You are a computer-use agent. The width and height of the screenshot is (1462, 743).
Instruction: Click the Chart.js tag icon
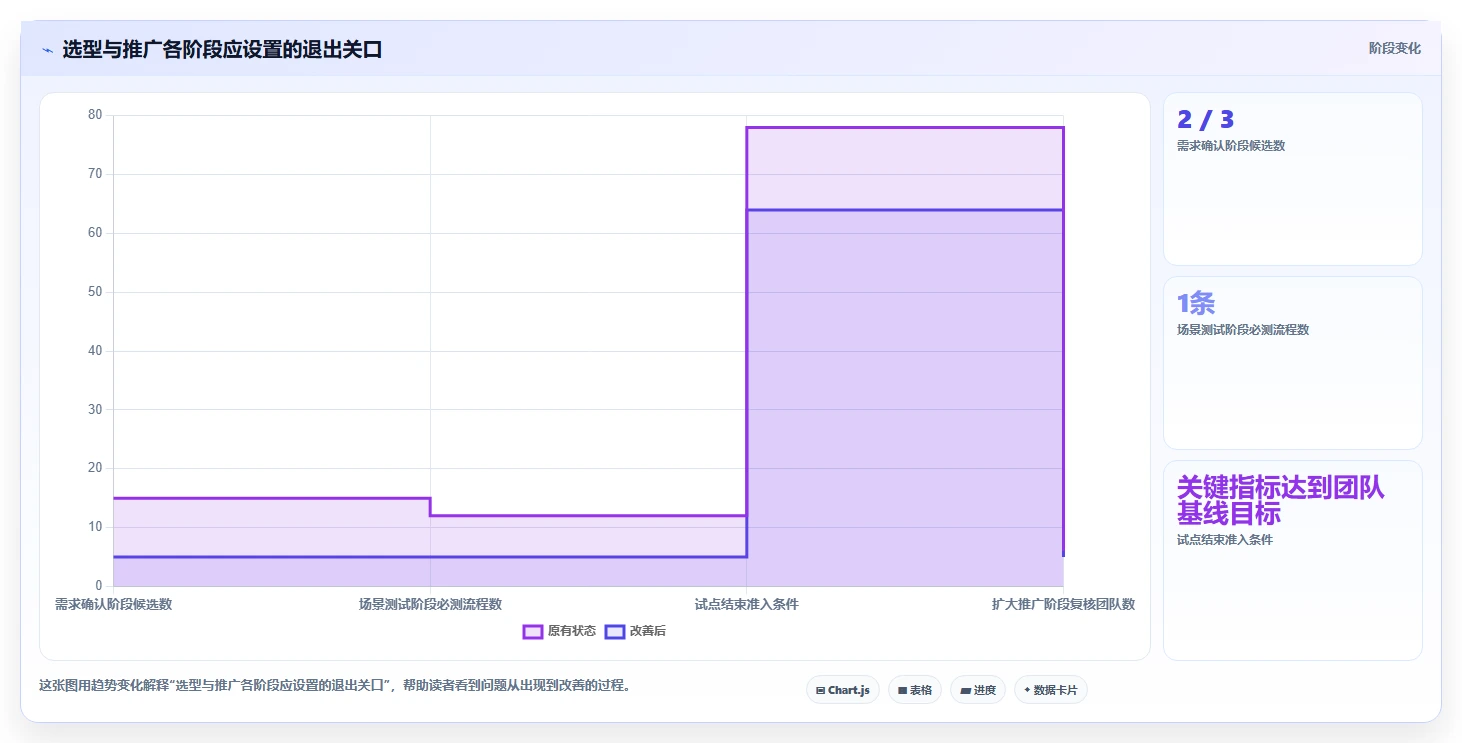coord(820,690)
